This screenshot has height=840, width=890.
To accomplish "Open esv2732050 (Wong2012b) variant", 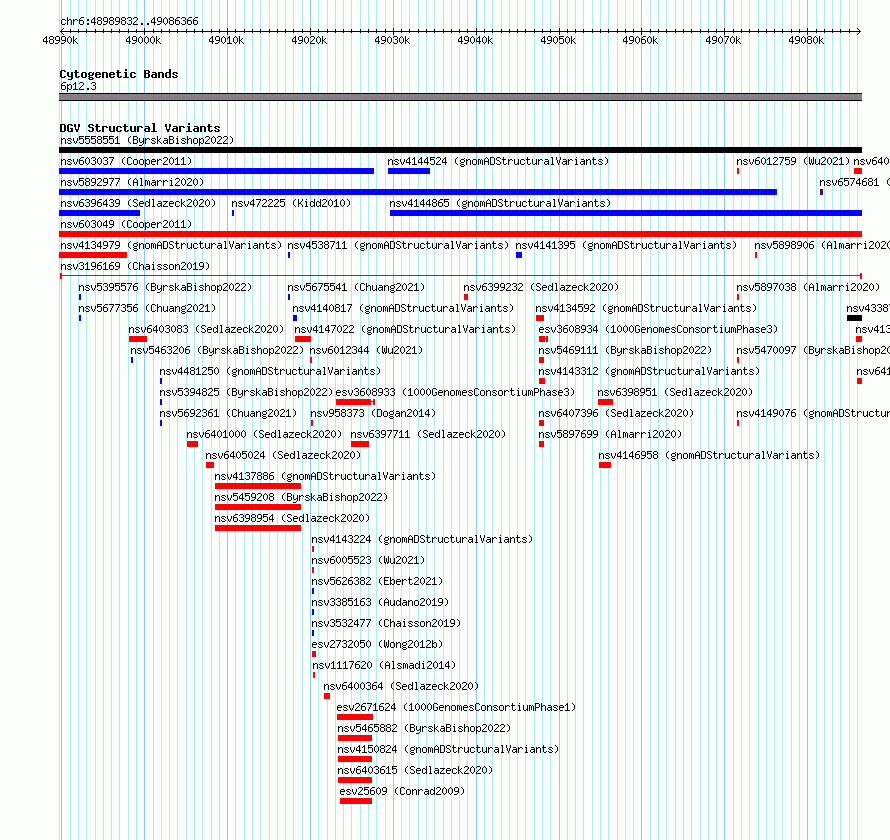I will click(377, 644).
